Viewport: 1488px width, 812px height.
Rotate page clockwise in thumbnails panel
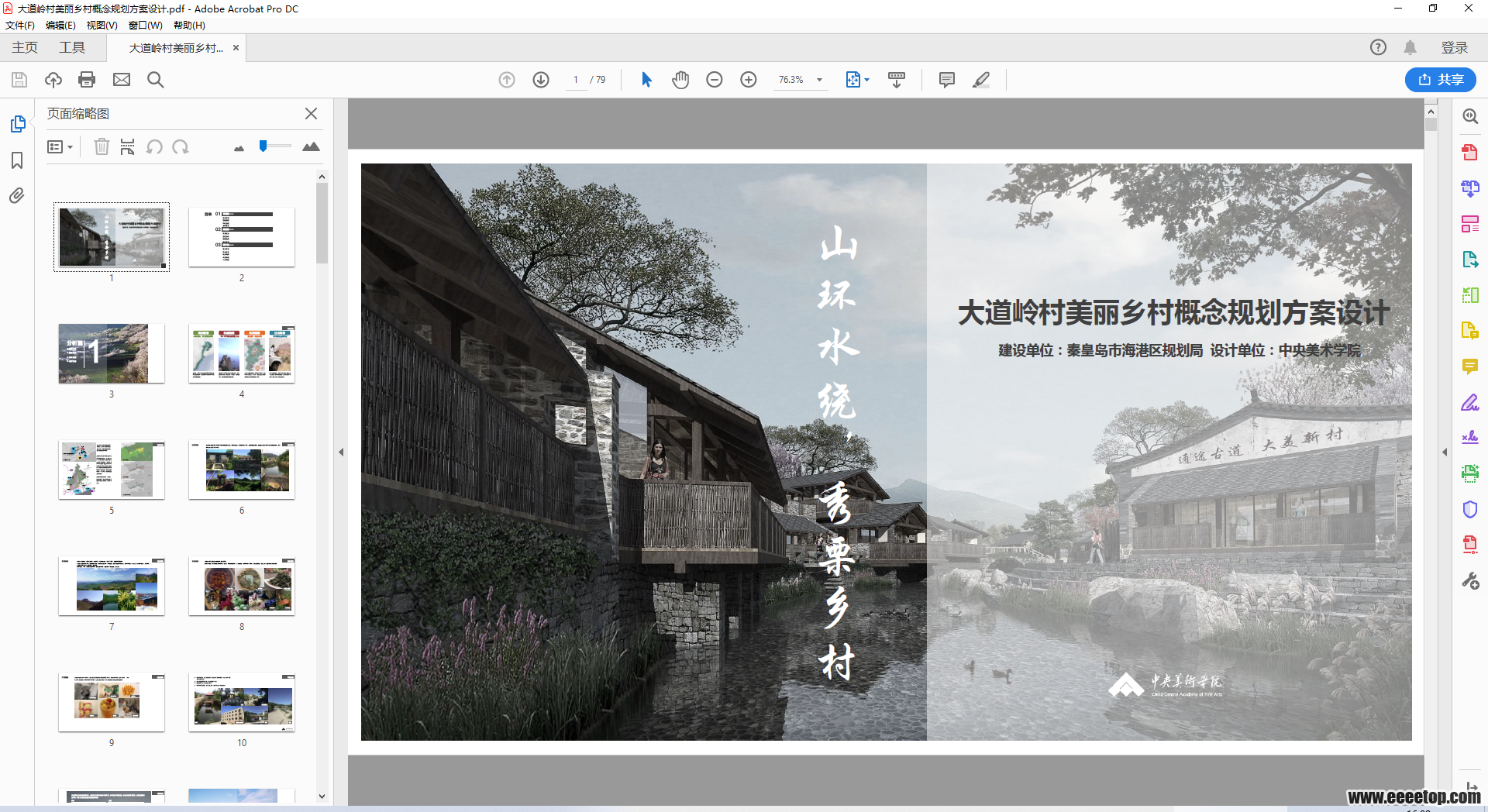click(x=181, y=146)
